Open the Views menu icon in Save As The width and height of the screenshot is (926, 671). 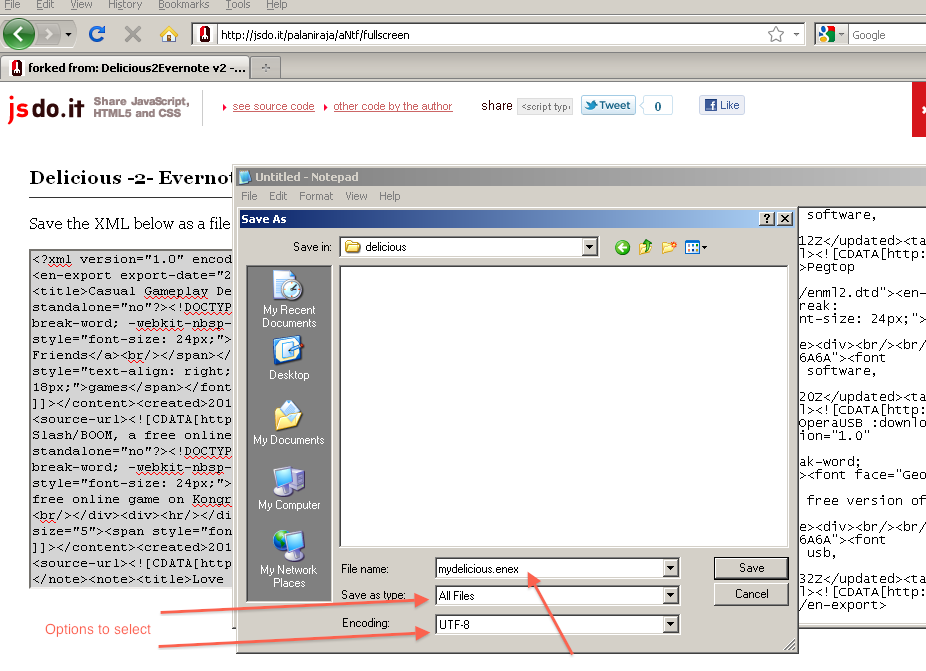[x=695, y=247]
